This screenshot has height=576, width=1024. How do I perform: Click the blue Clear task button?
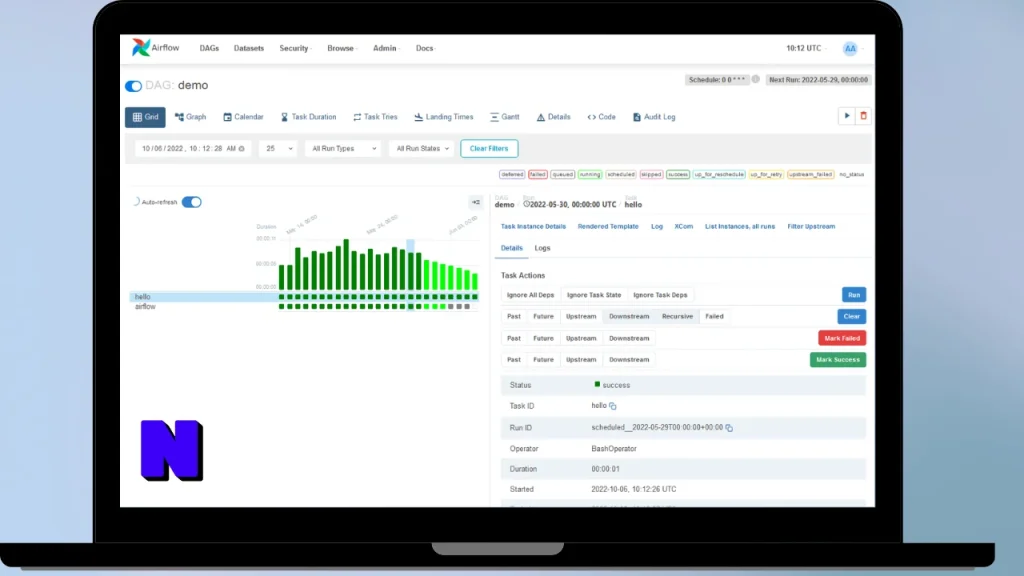(x=852, y=317)
